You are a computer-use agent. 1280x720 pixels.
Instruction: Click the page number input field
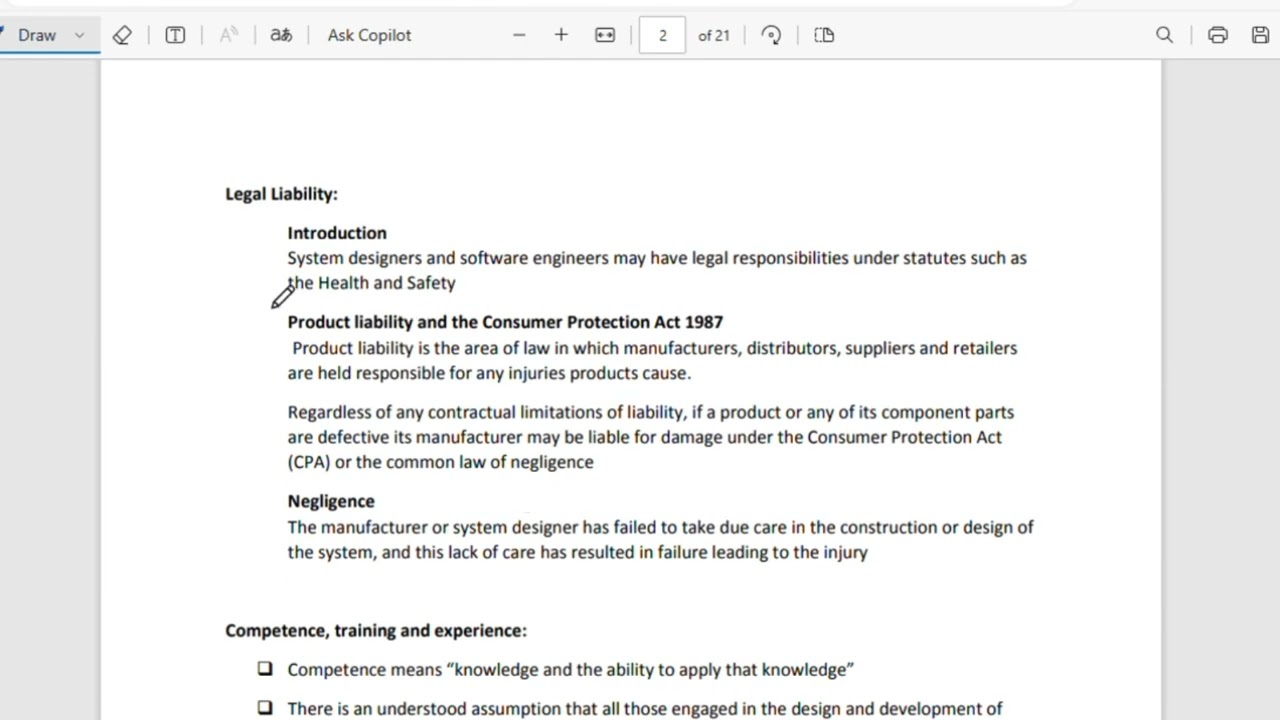coord(662,35)
